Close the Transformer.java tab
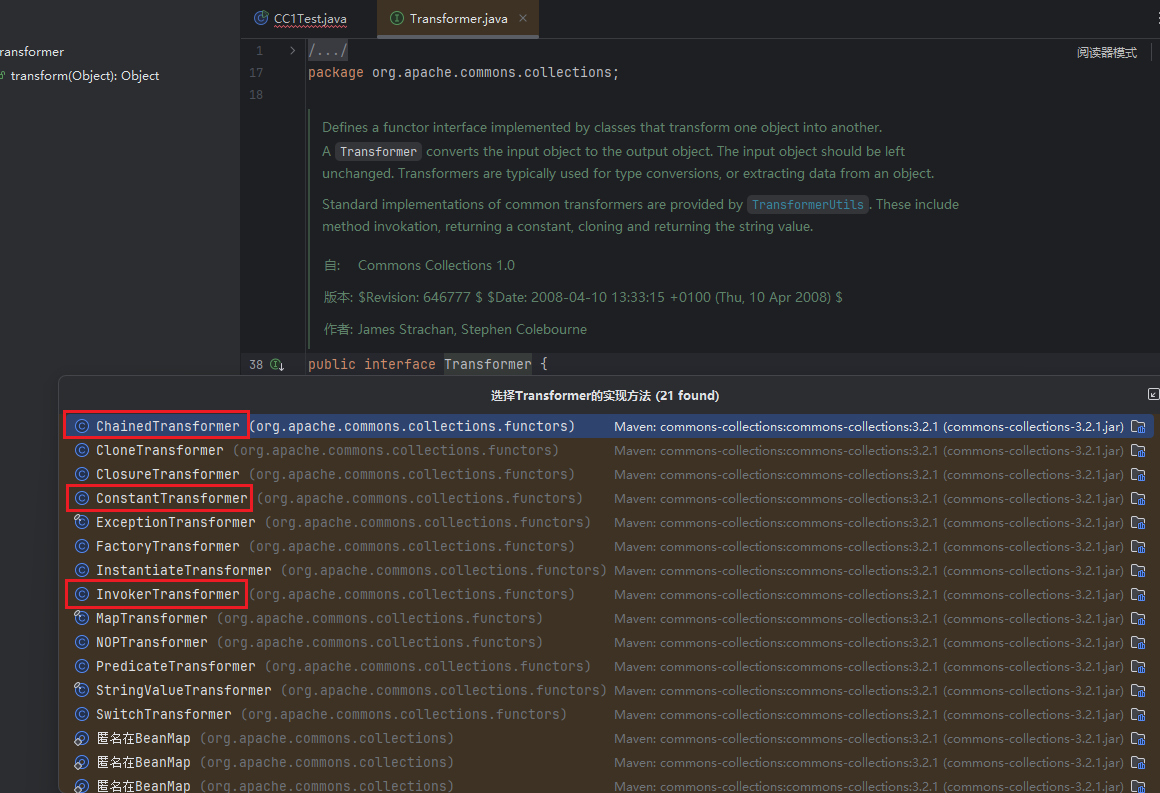The height and width of the screenshot is (793, 1160). click(x=523, y=19)
